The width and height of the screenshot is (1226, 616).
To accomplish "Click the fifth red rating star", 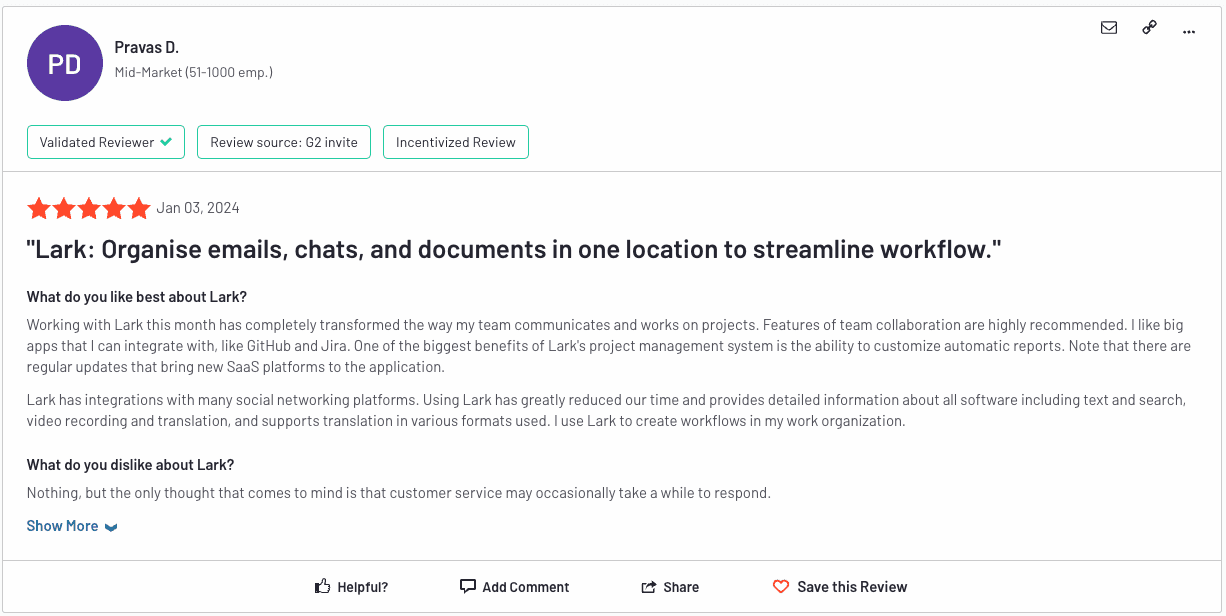I will (136, 207).
